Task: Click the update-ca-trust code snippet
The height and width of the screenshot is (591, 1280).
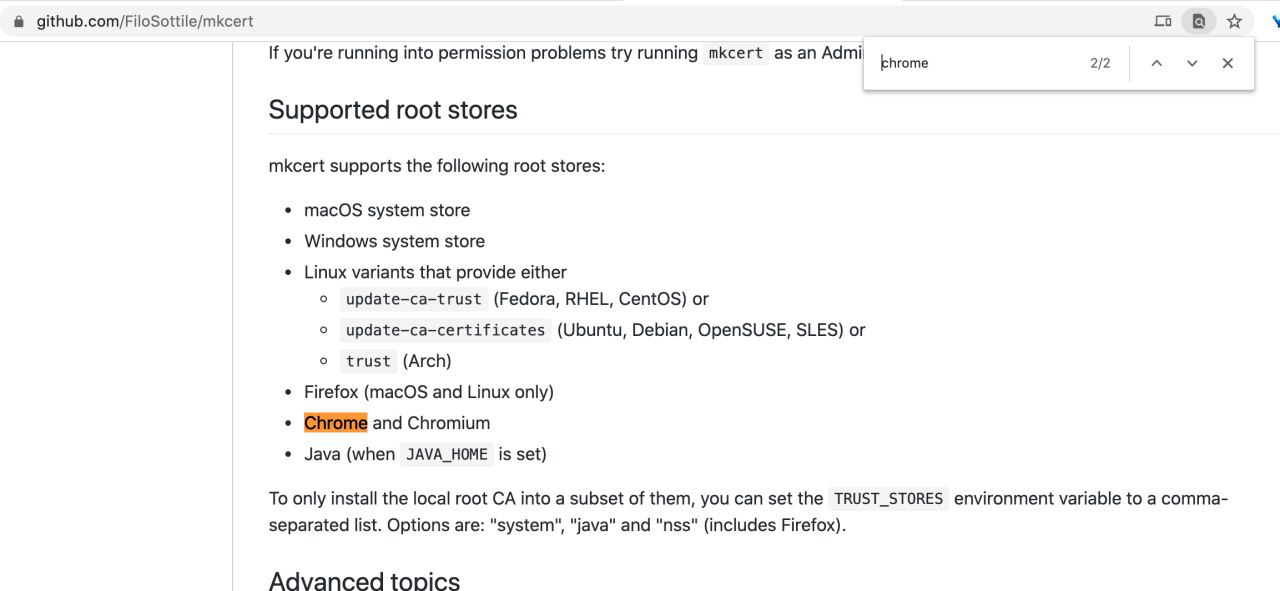Action: pyautogui.click(x=413, y=299)
